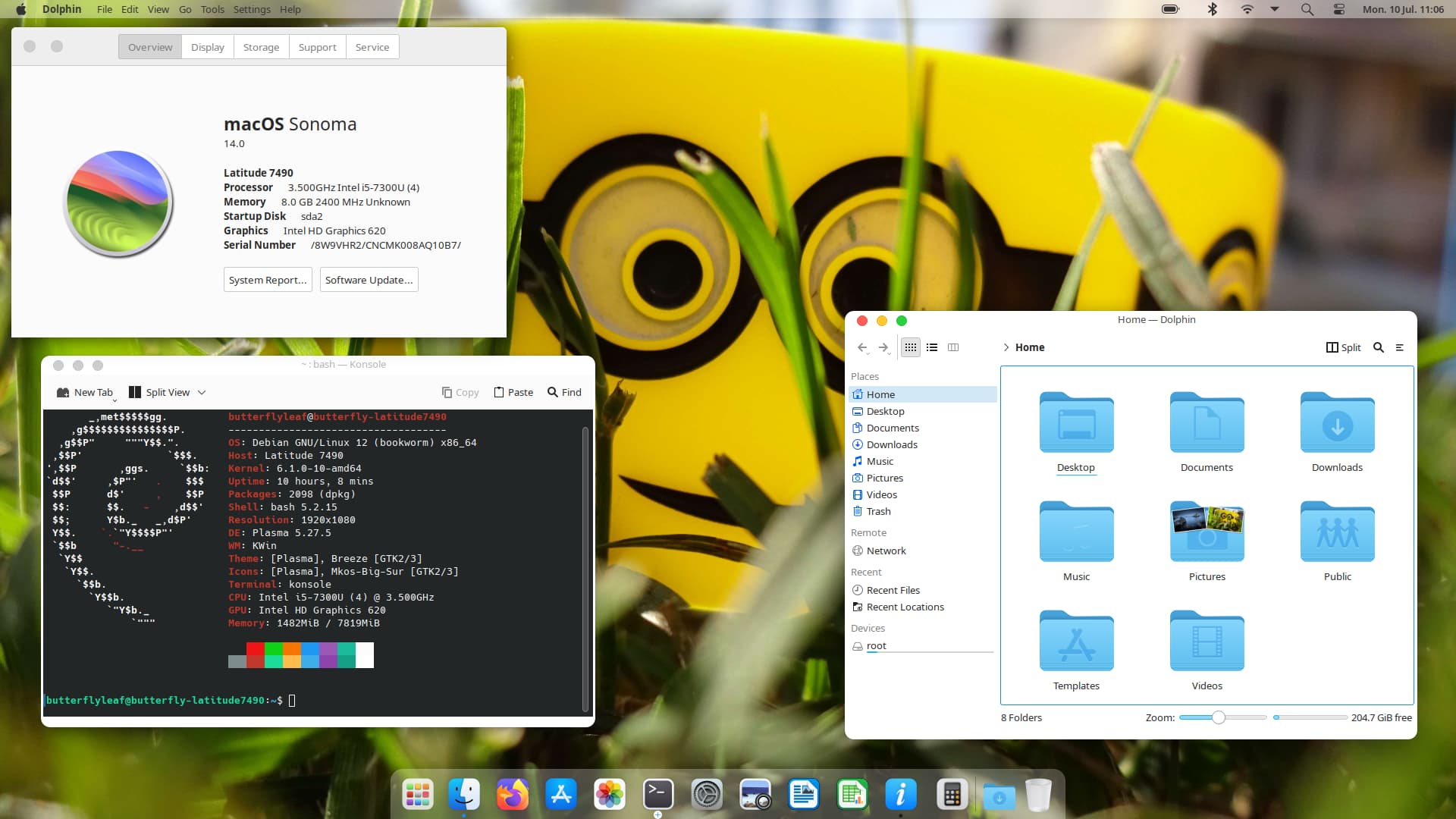The height and width of the screenshot is (819, 1456).
Task: Open the Public folder icon
Action: [1337, 532]
